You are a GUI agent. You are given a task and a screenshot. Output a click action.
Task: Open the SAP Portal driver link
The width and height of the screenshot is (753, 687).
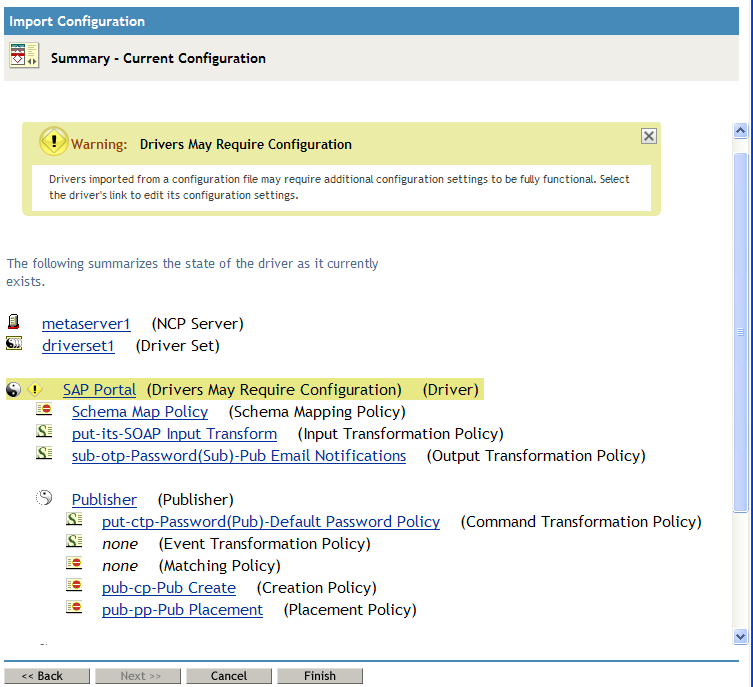tap(99, 390)
